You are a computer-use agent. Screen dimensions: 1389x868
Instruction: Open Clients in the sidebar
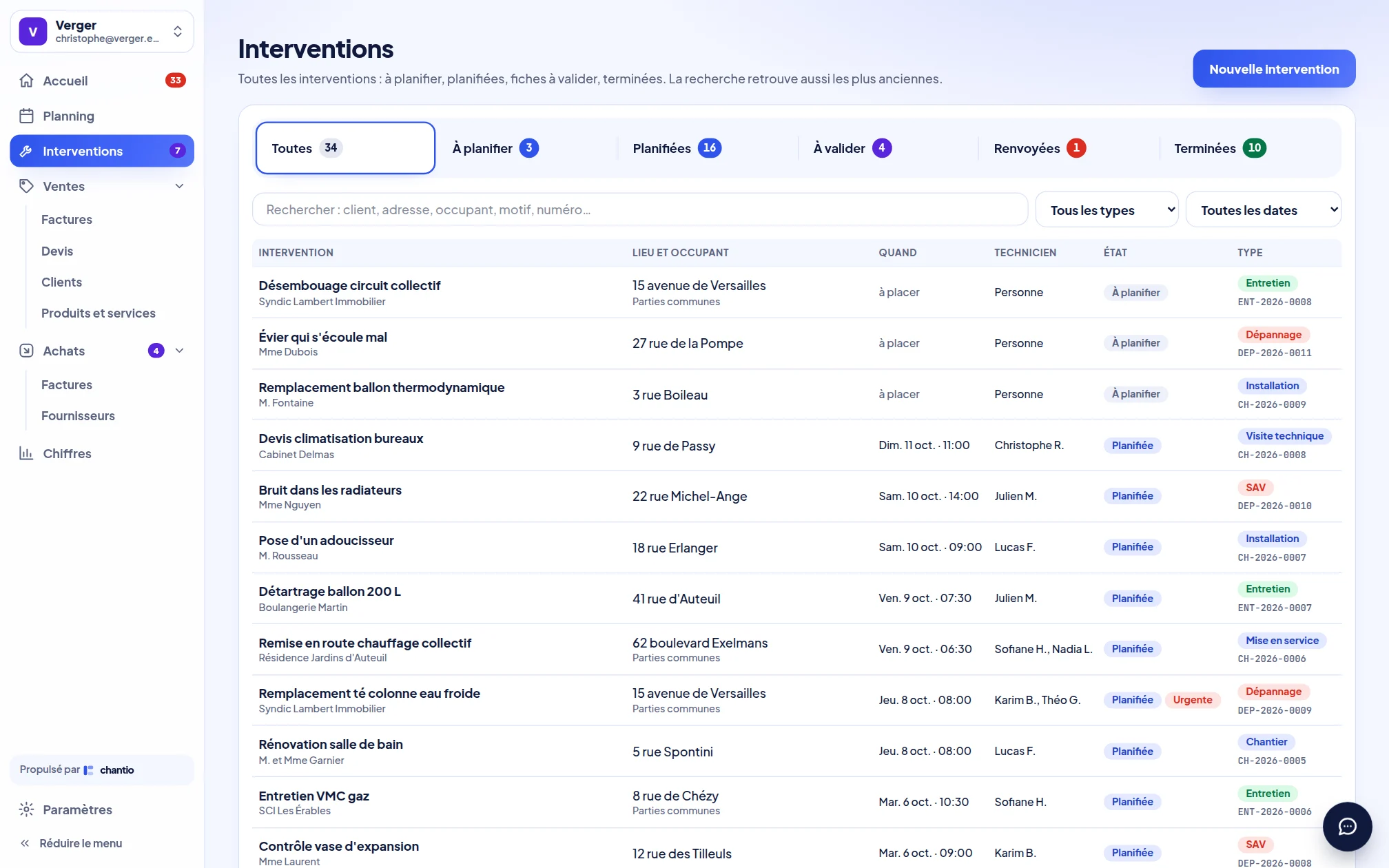[61, 282]
